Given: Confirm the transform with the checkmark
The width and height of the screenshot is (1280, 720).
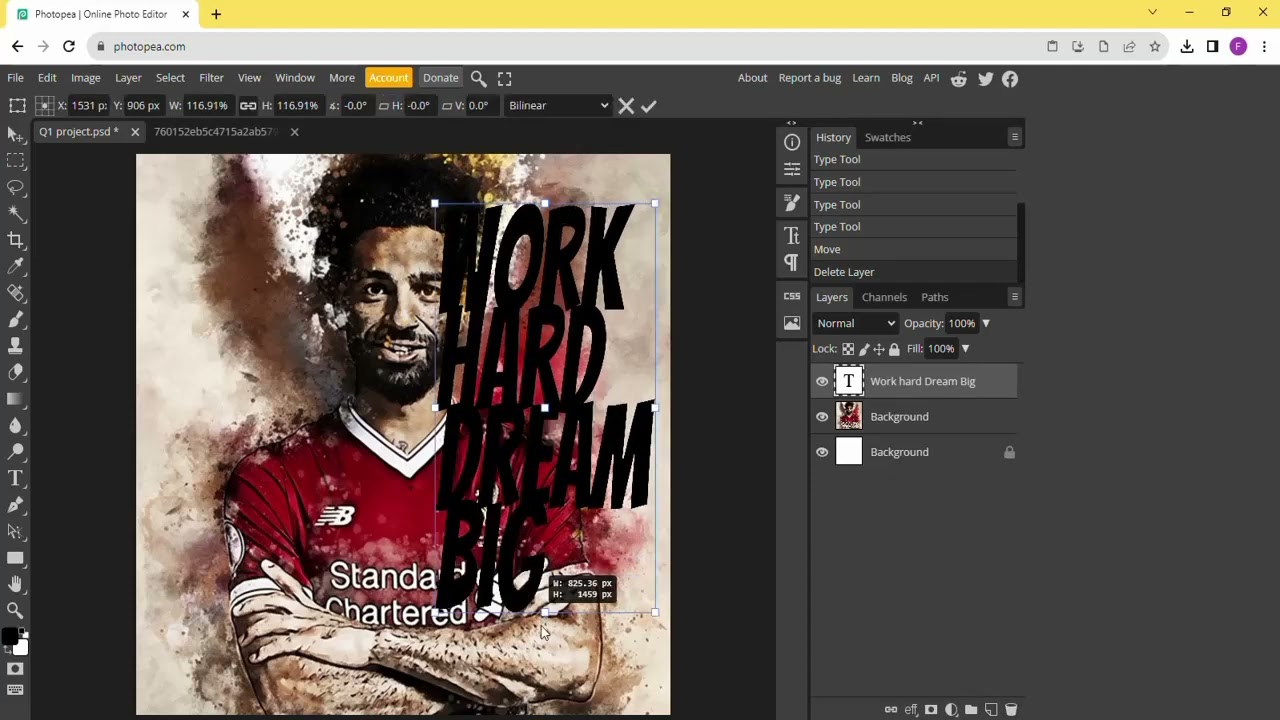Looking at the screenshot, I should [x=649, y=106].
